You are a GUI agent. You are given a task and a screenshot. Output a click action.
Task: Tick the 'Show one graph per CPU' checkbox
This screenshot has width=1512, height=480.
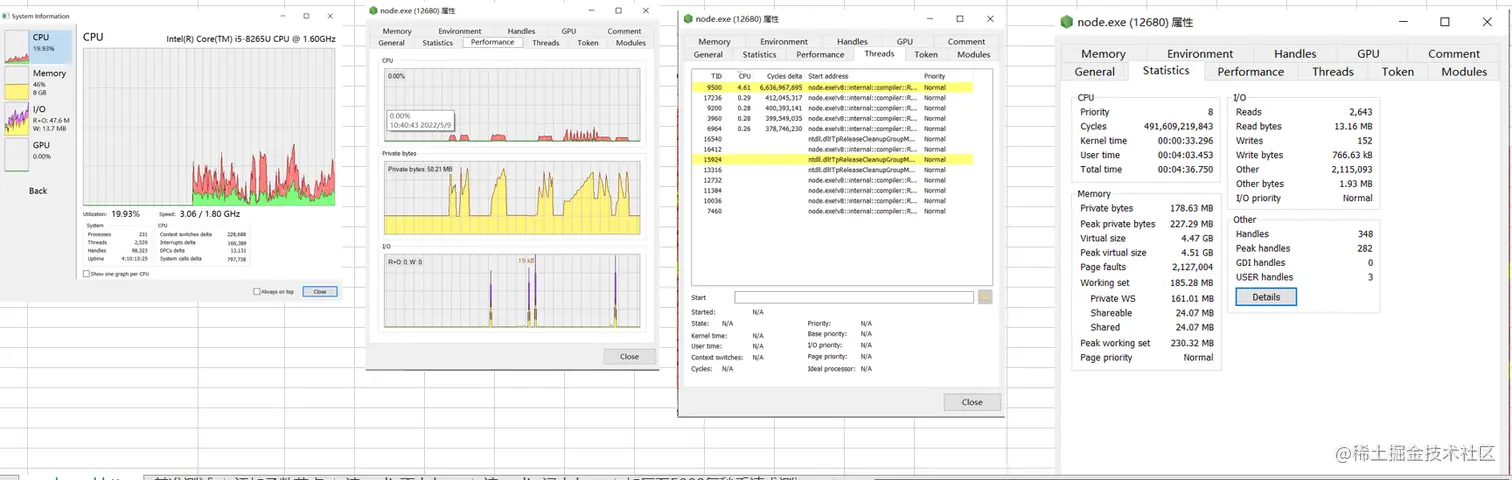pos(86,273)
